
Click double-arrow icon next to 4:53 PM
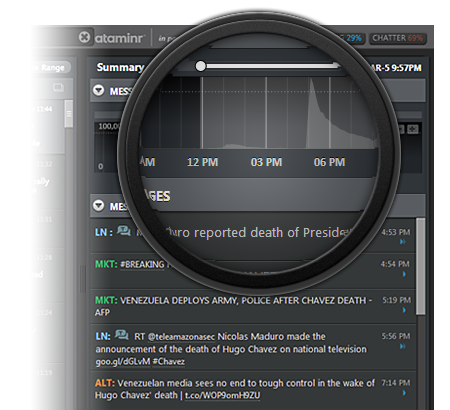tap(403, 242)
